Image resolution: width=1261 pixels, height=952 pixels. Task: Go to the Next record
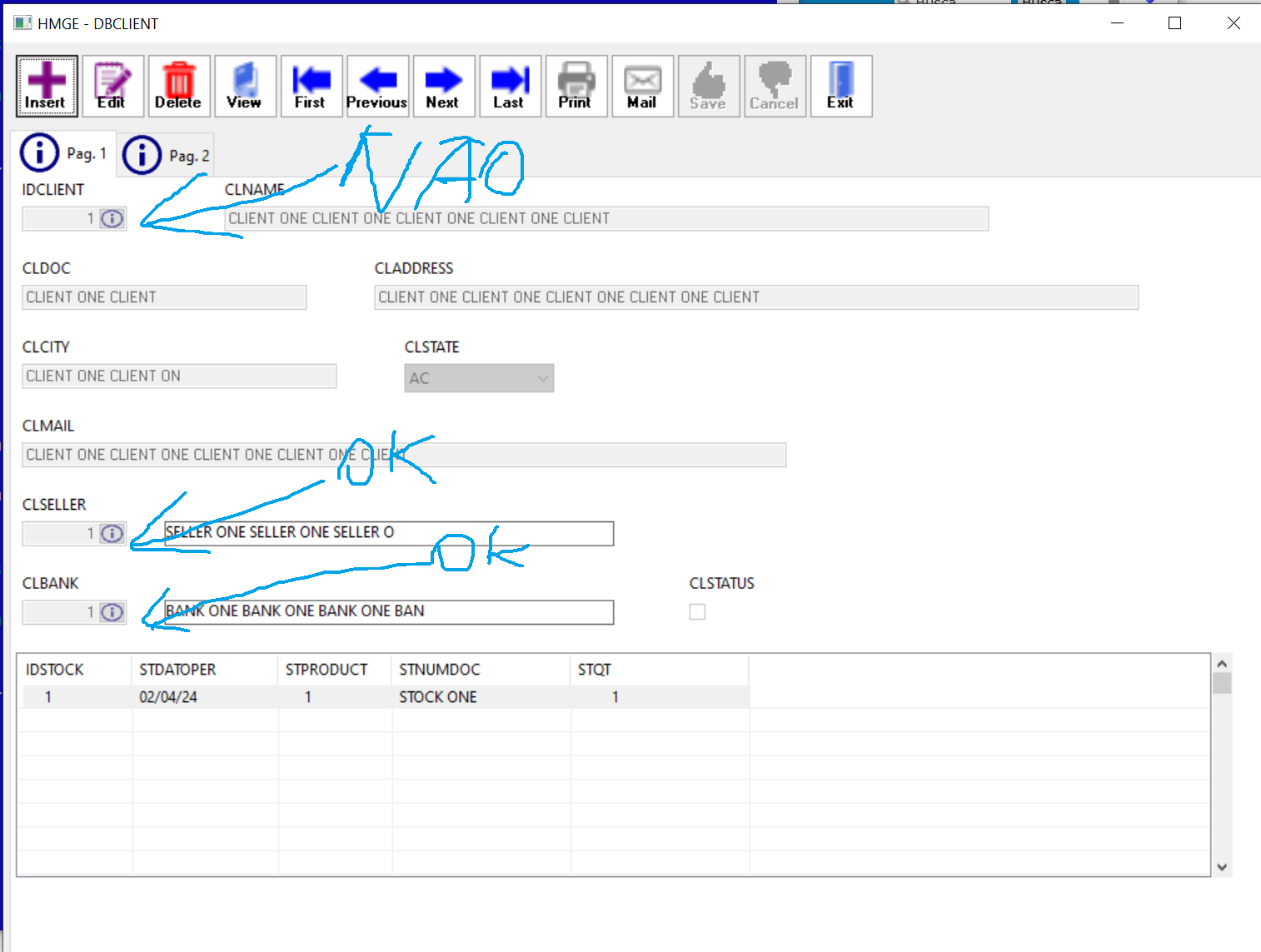[444, 87]
